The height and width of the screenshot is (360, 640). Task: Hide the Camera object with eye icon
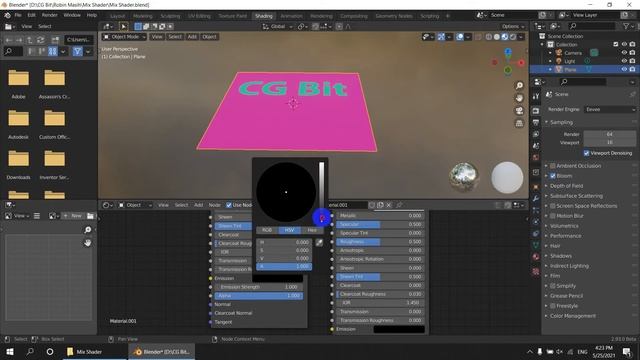[624, 53]
